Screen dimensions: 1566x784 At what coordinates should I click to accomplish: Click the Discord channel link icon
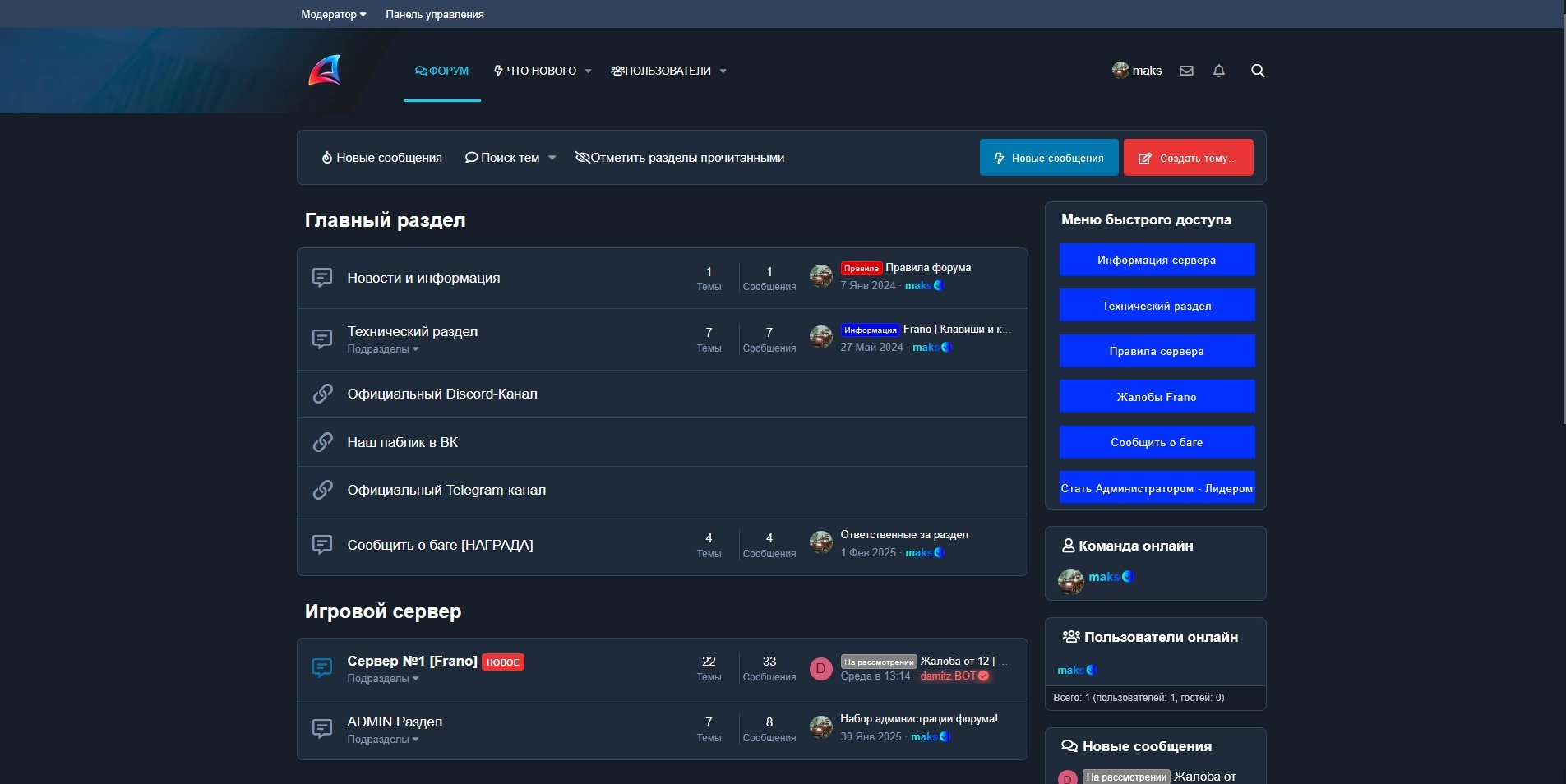[322, 394]
